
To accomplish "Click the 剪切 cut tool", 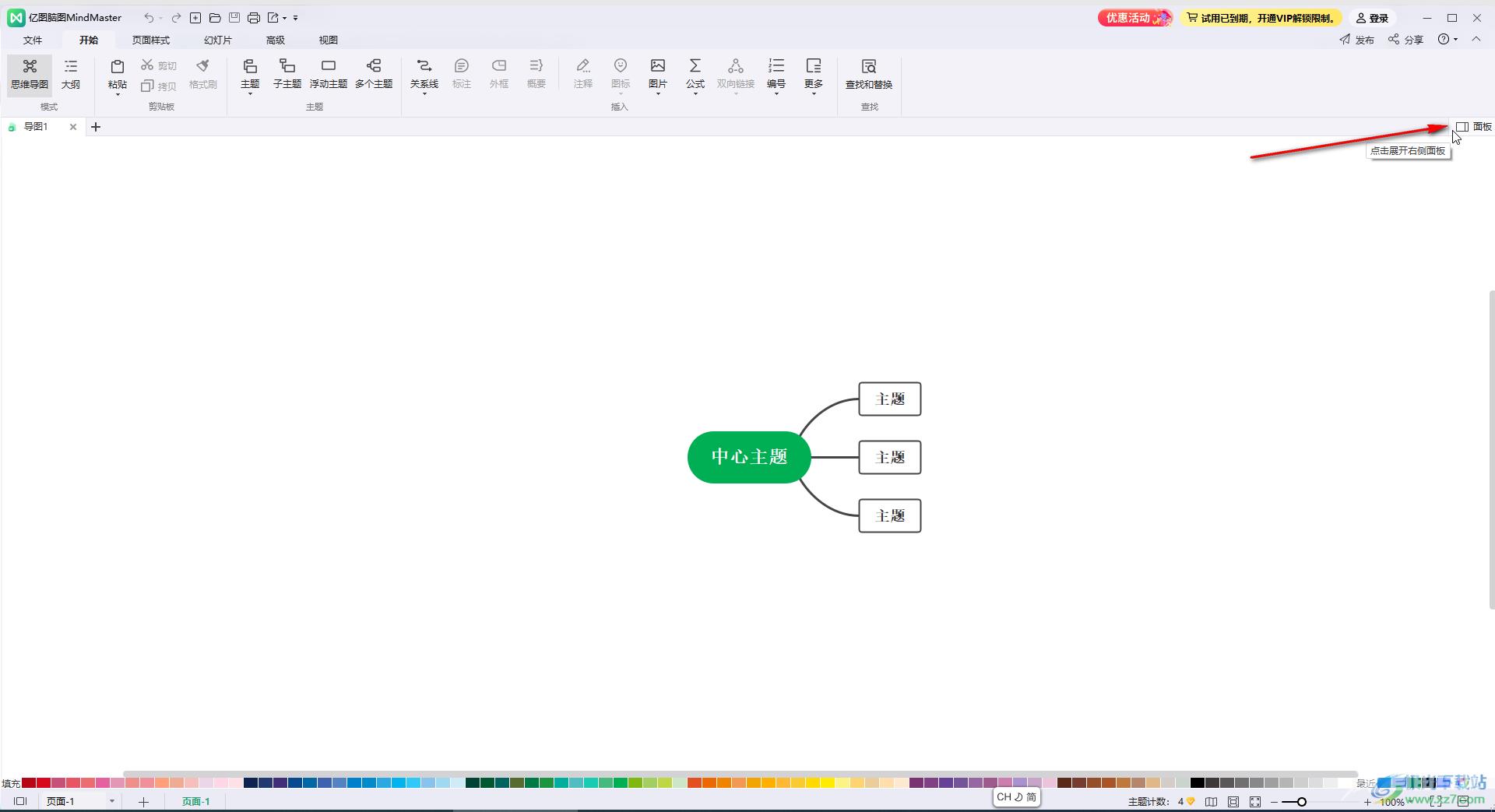I will (159, 65).
